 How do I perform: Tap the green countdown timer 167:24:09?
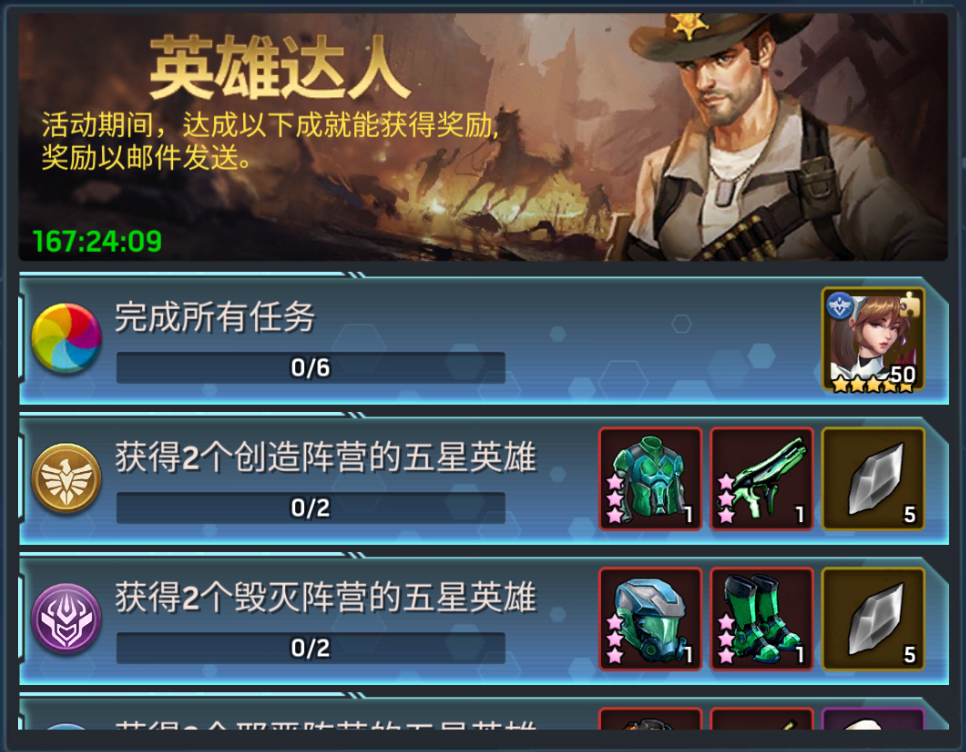[x=97, y=241]
